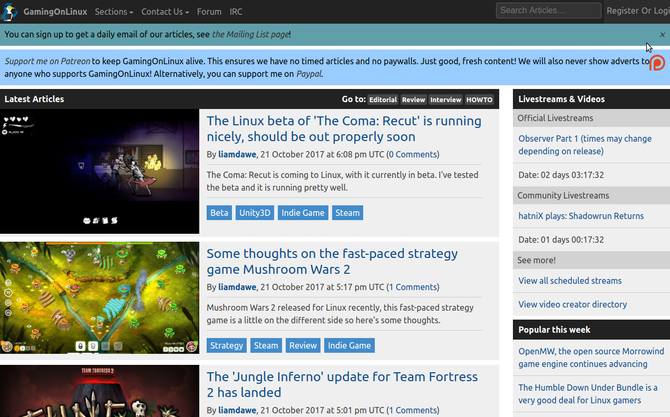Click the Patreon logo icon in the banner
Image resolution: width=670 pixels, height=417 pixels.
(x=657, y=63)
